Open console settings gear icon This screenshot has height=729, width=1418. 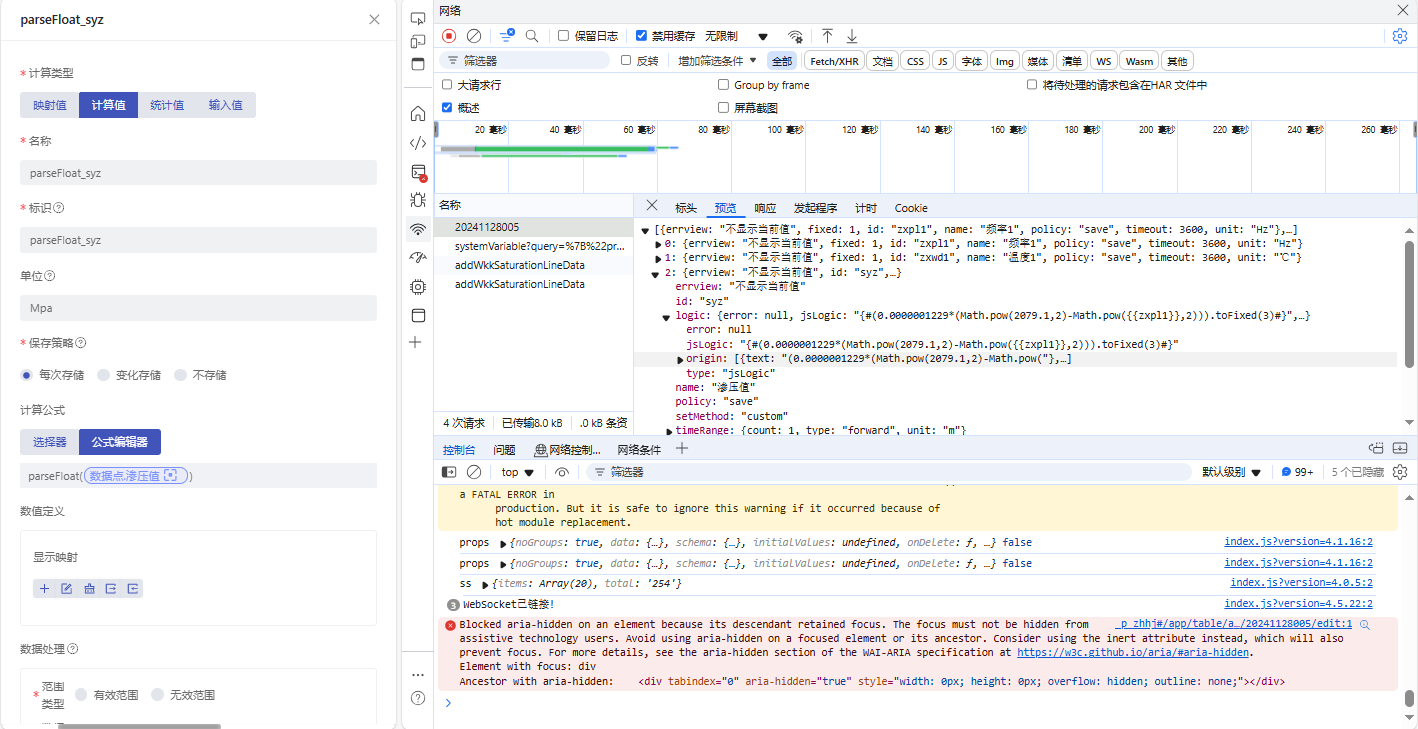pos(1400,472)
